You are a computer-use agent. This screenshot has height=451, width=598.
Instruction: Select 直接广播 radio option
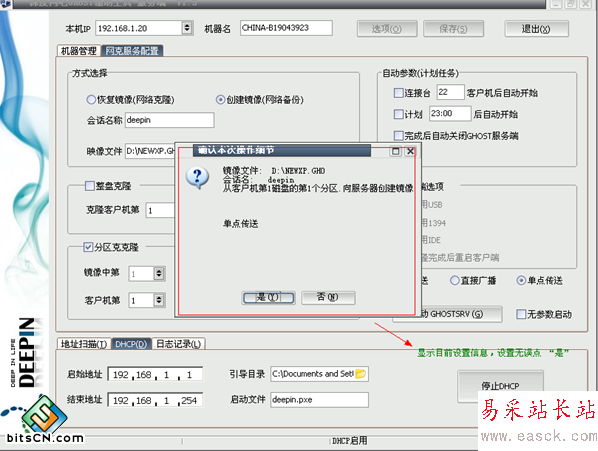click(455, 281)
